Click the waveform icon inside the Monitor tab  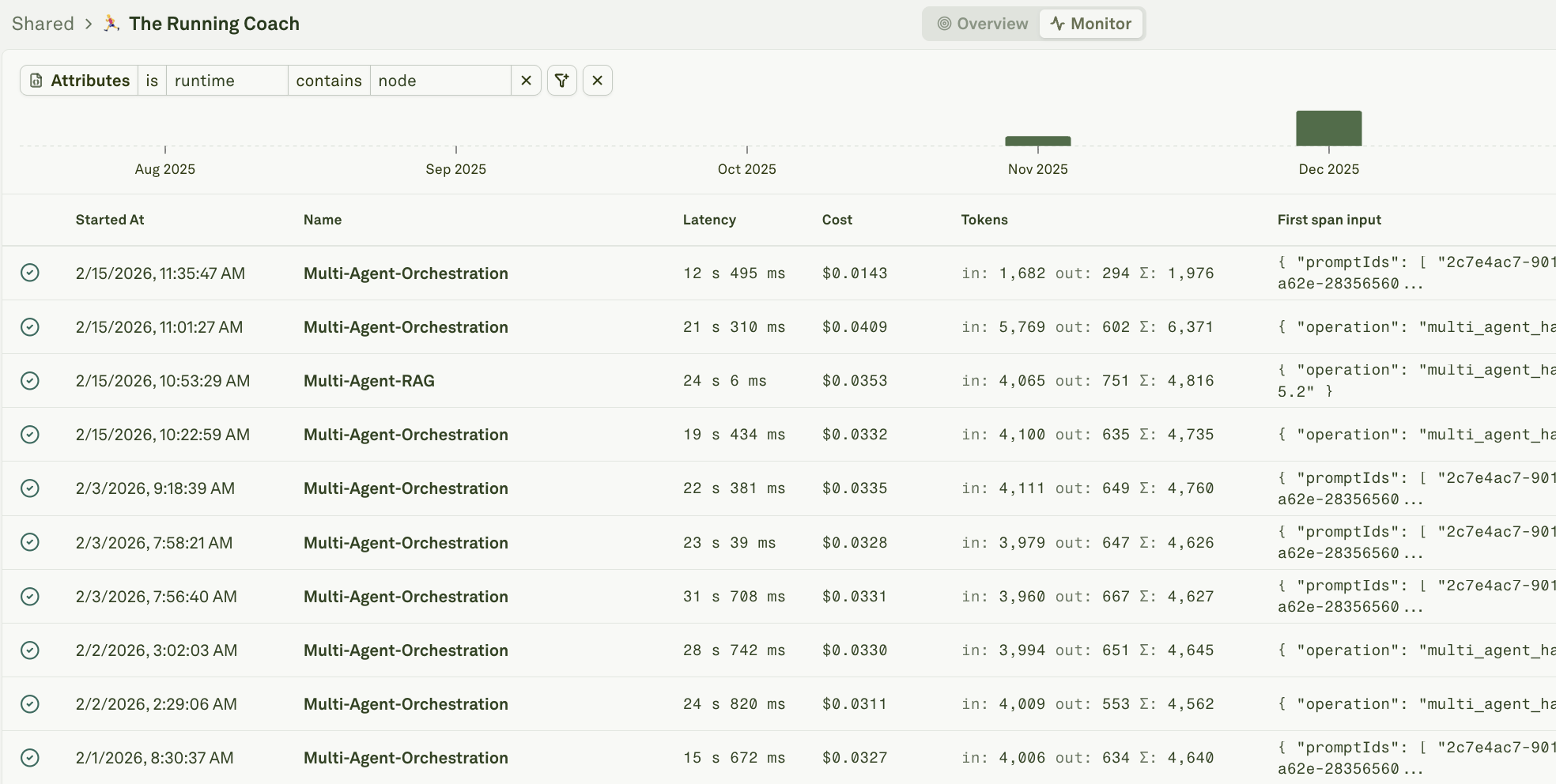point(1056,24)
